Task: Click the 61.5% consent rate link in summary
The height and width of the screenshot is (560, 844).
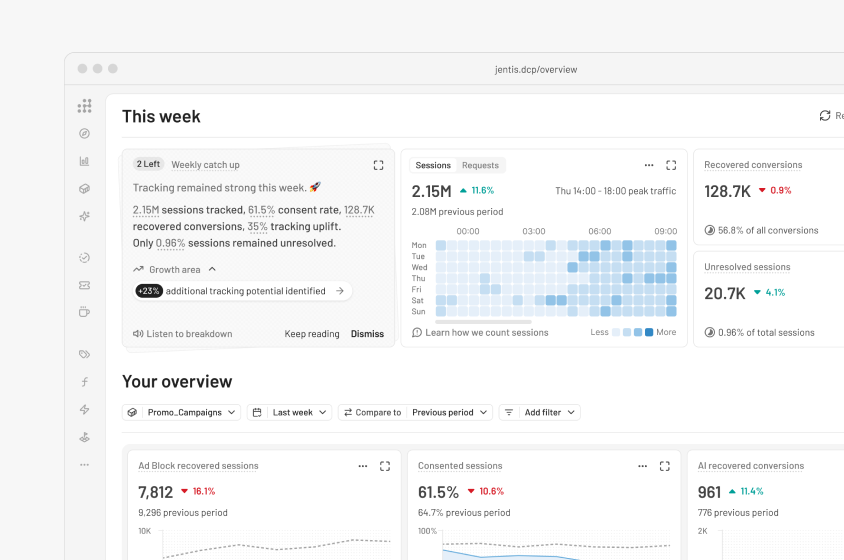Action: (x=261, y=210)
